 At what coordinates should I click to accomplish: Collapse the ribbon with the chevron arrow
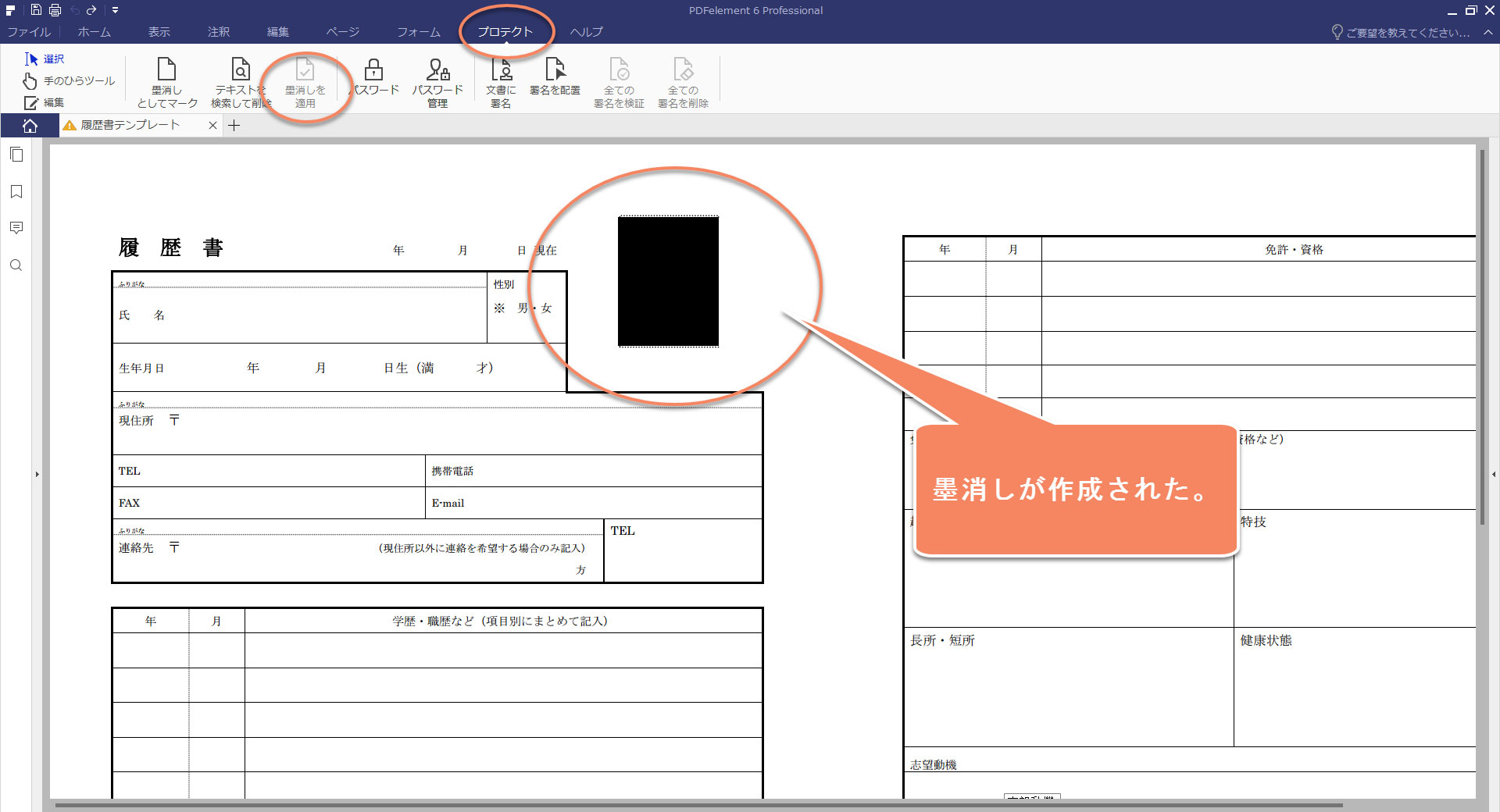pyautogui.click(x=1488, y=32)
